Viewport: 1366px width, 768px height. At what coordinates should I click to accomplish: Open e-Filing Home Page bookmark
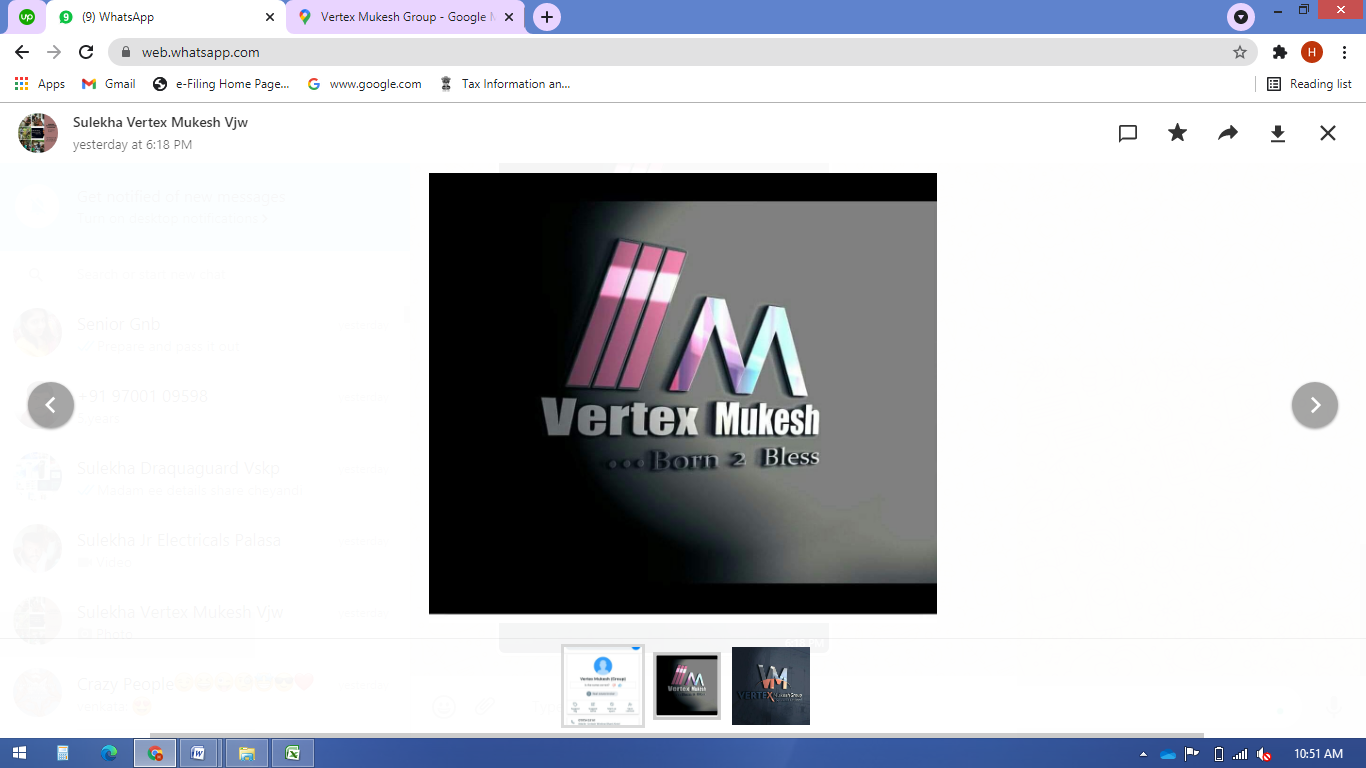click(221, 84)
